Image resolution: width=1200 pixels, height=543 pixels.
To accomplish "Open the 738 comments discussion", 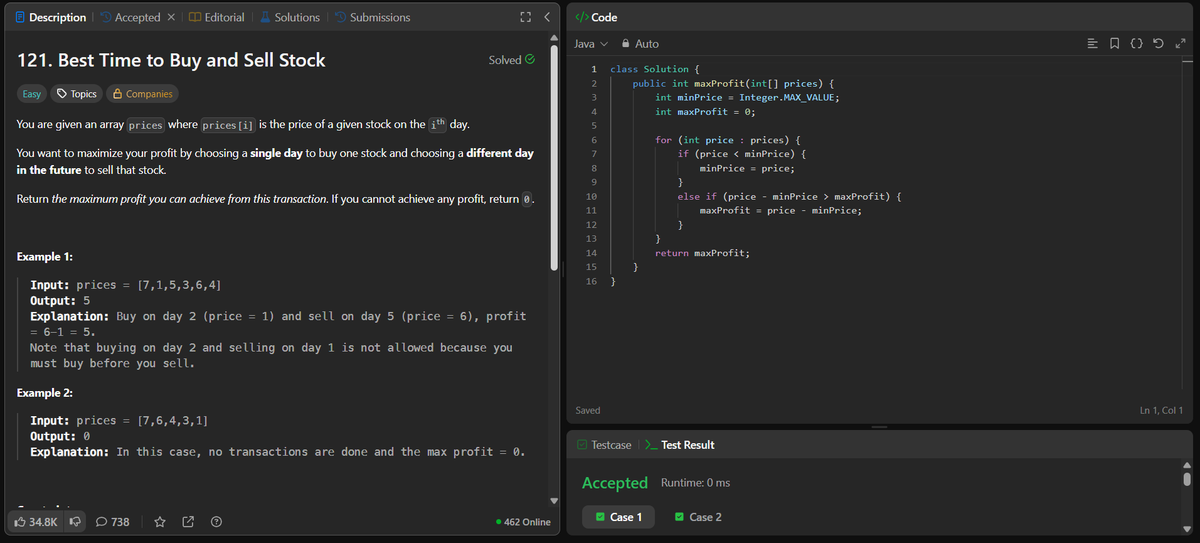I will (x=113, y=521).
